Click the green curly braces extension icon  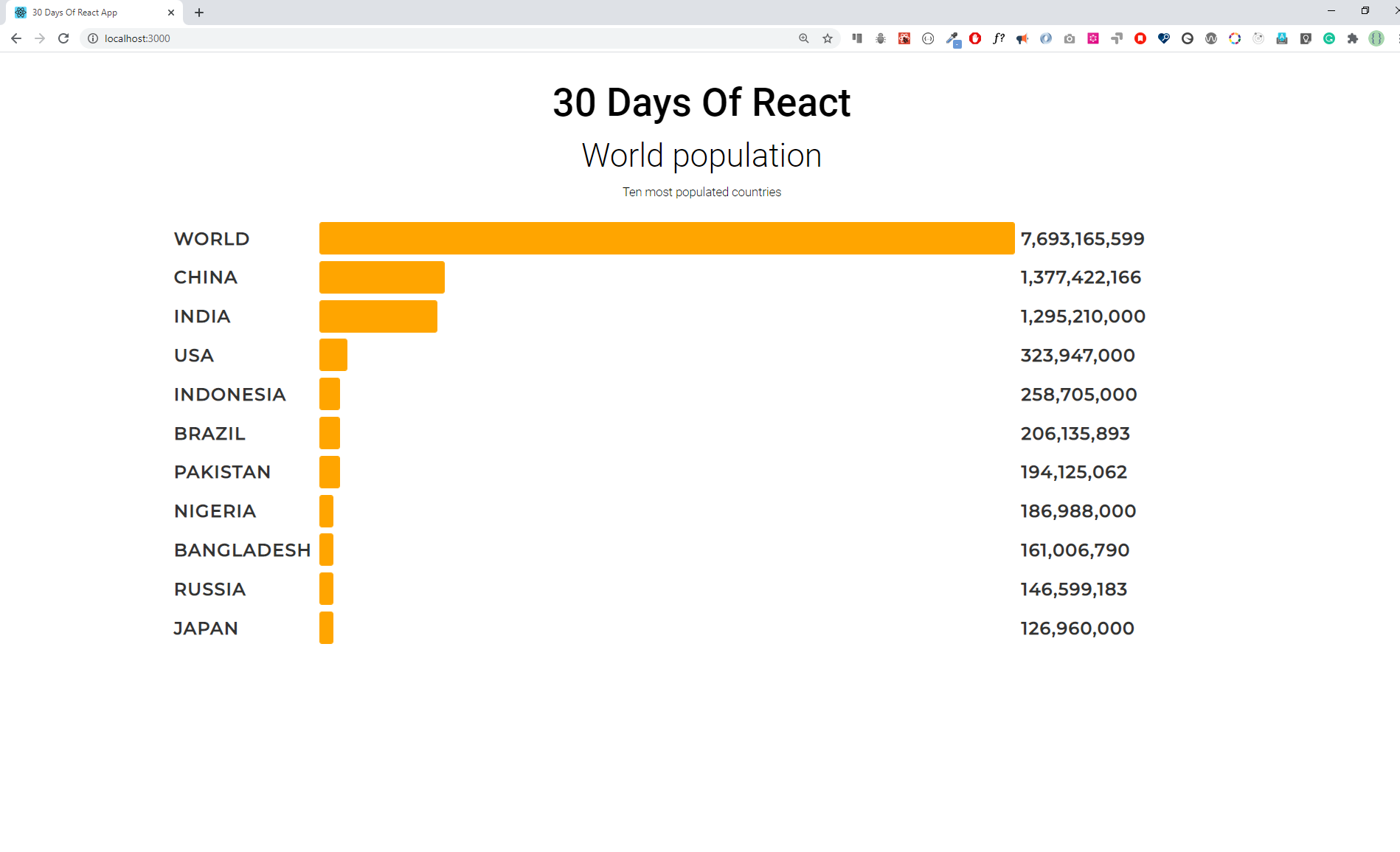(1376, 38)
